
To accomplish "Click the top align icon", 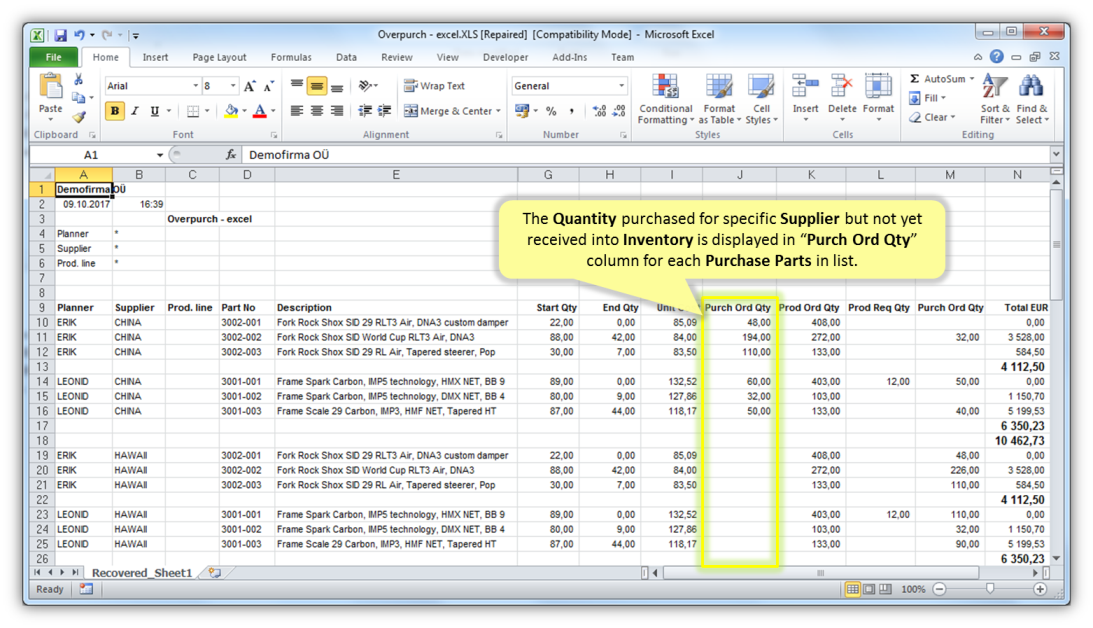I will [297, 86].
